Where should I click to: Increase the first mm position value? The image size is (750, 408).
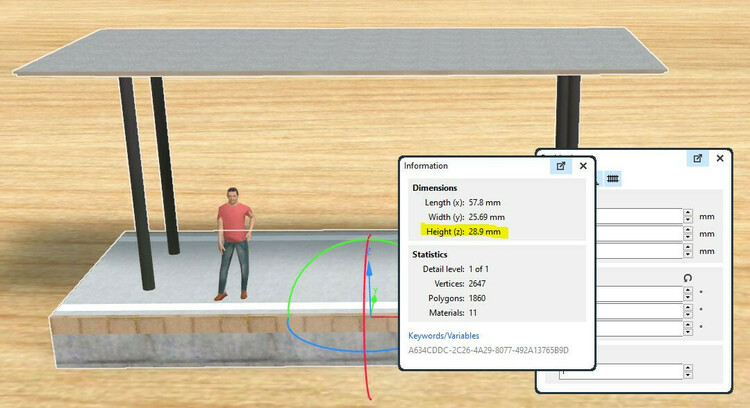pos(688,212)
